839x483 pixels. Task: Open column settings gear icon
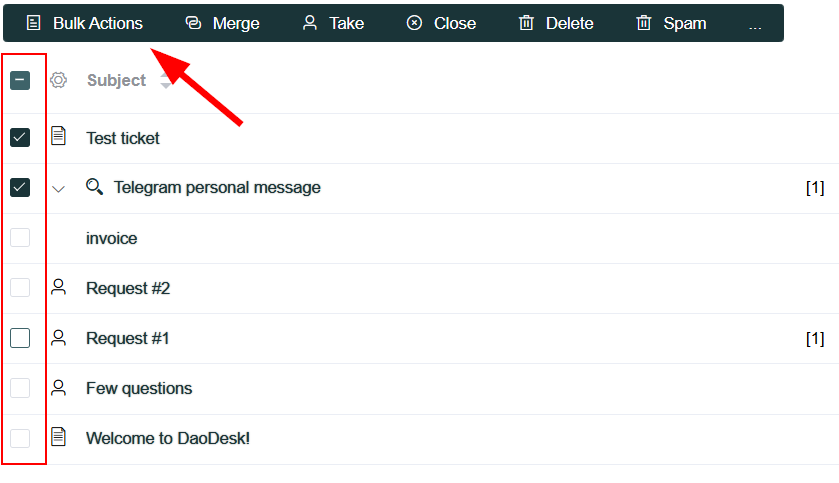pos(58,80)
